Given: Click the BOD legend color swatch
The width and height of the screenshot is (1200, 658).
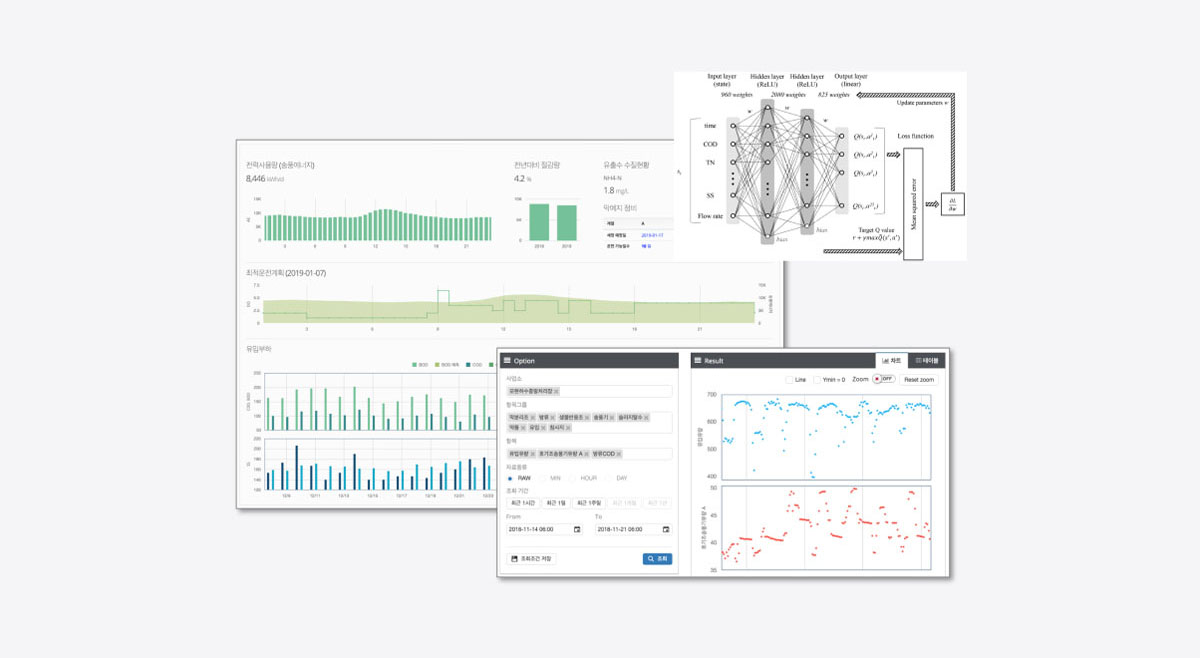Looking at the screenshot, I should [x=415, y=365].
